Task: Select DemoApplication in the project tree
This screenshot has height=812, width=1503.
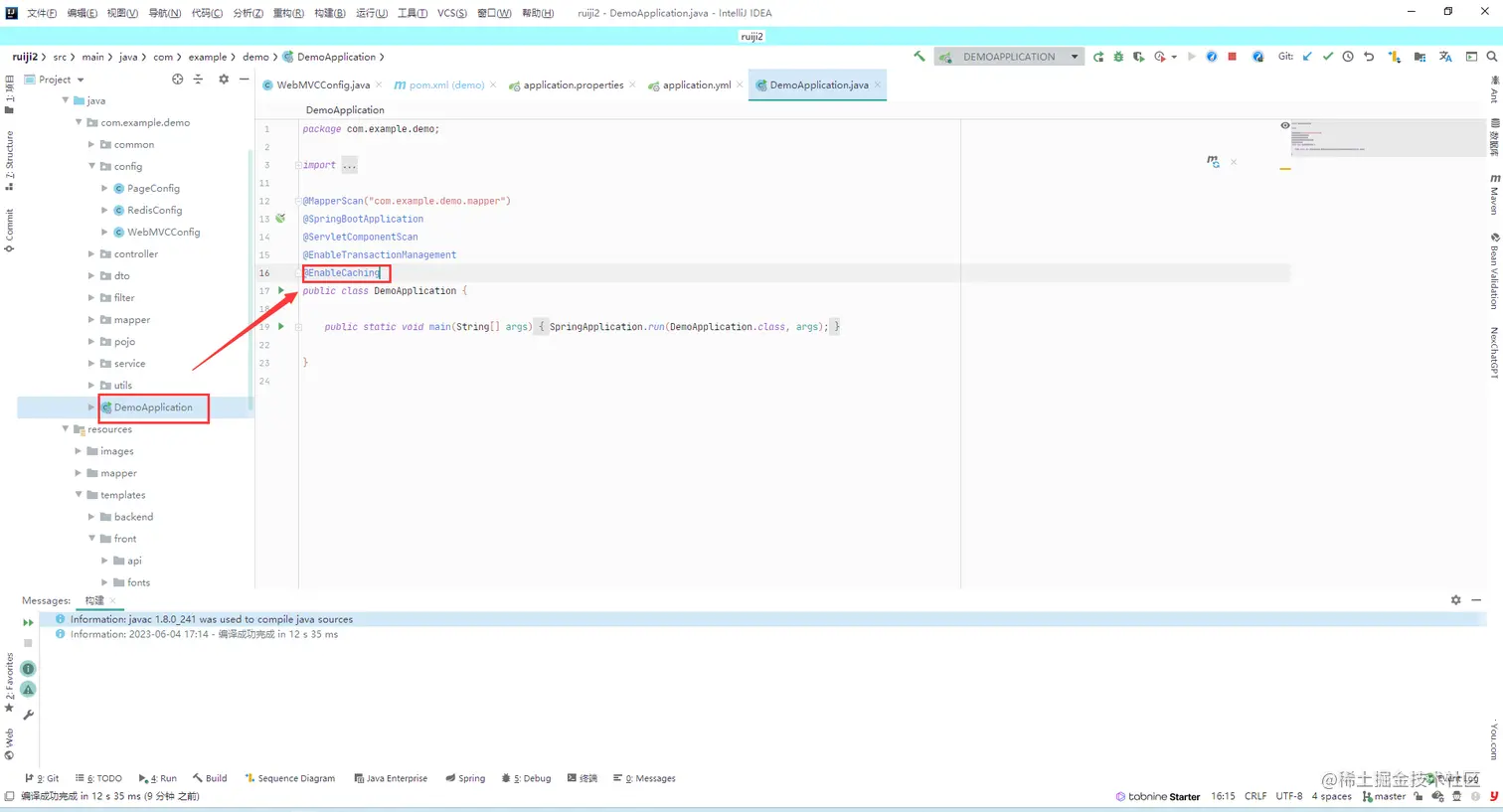Action: [x=153, y=407]
